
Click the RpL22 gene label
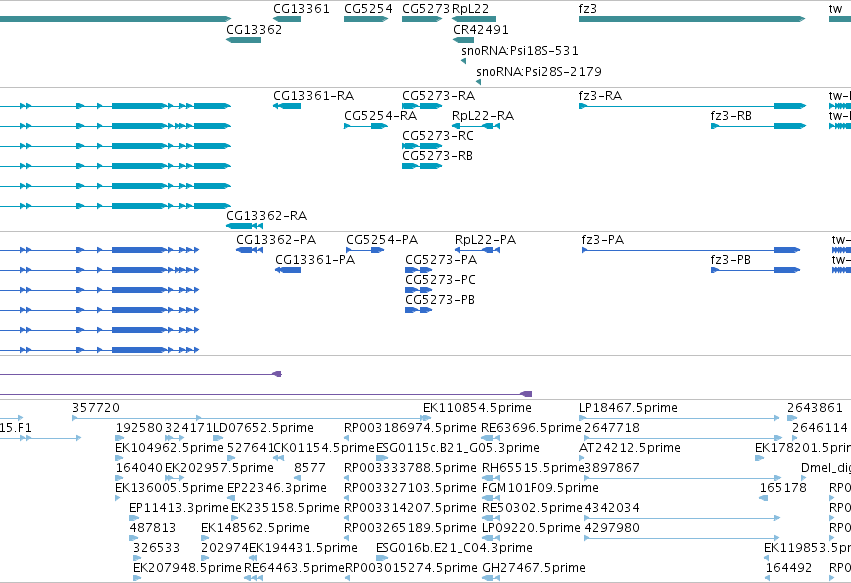point(471,9)
